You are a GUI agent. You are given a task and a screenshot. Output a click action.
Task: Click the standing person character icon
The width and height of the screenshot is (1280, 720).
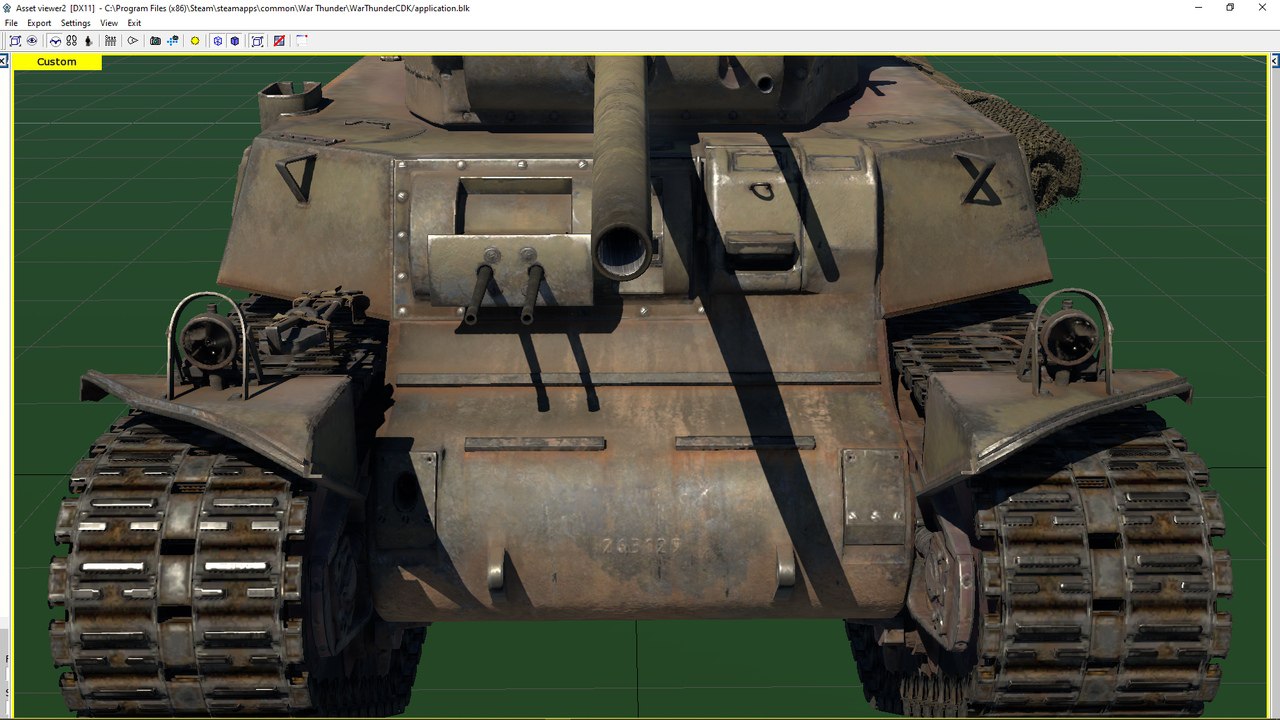point(88,41)
